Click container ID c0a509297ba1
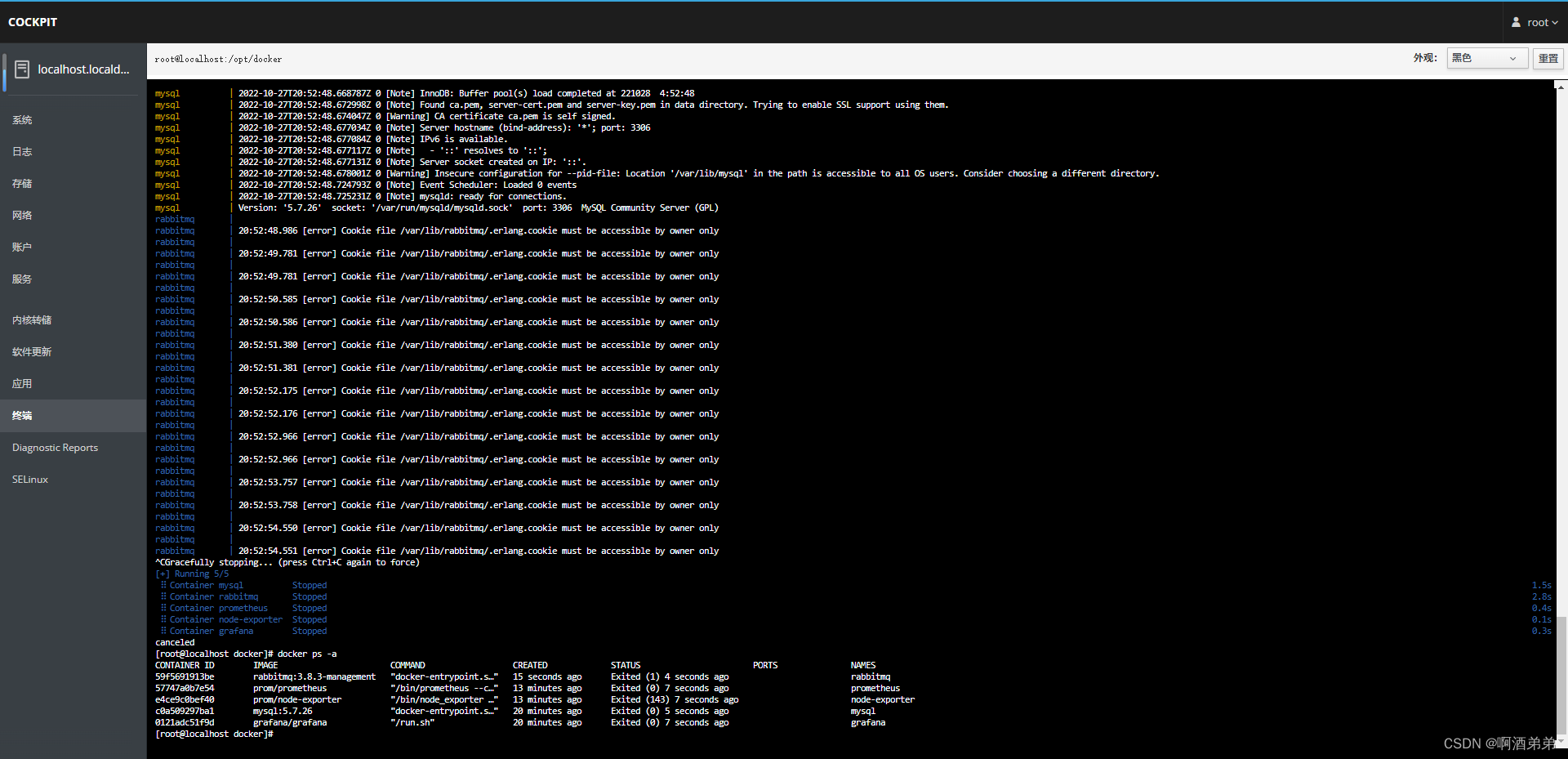Image resolution: width=1568 pixels, height=759 pixels. click(x=185, y=711)
